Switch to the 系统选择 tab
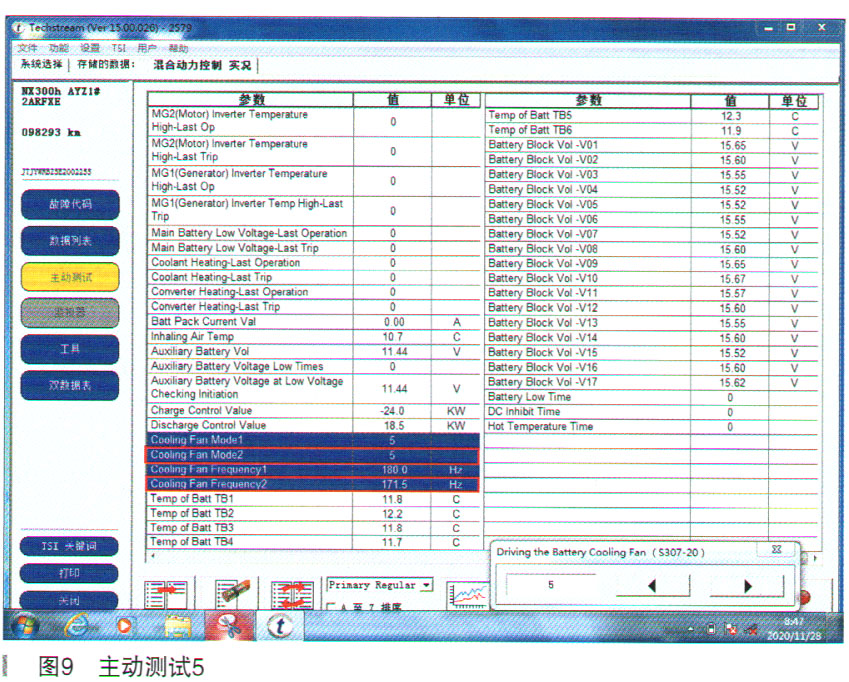The height and width of the screenshot is (682, 849). pos(42,64)
